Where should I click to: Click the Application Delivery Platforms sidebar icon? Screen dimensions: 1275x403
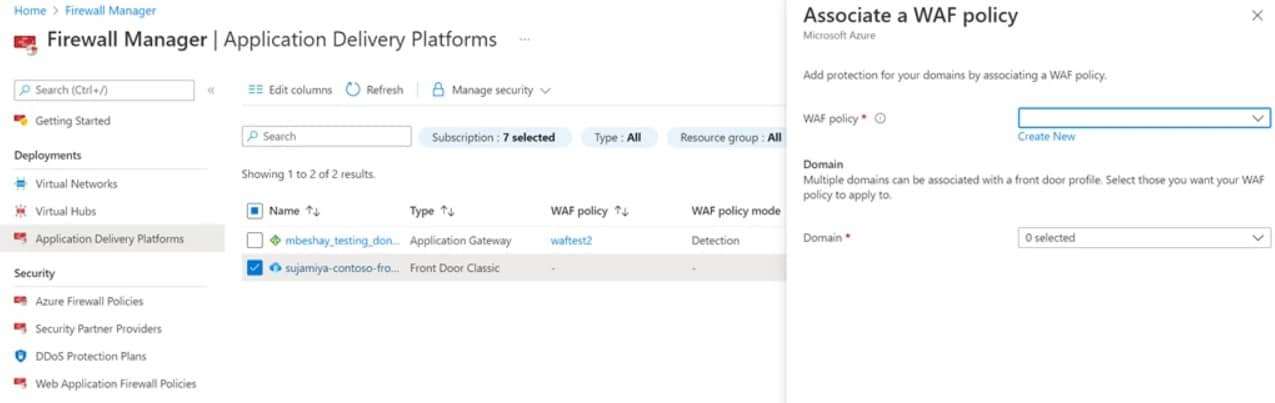point(21,238)
